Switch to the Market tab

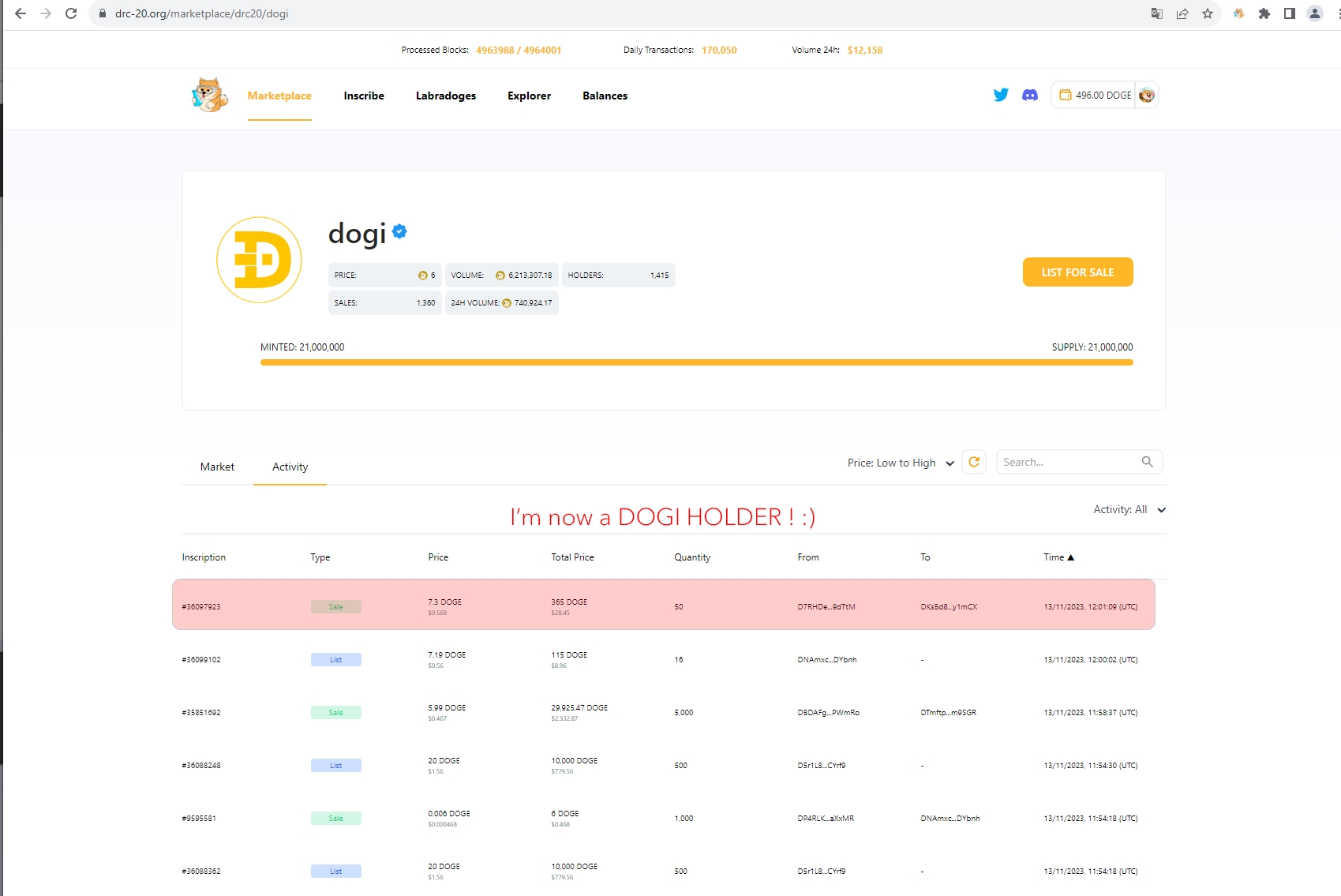click(217, 467)
